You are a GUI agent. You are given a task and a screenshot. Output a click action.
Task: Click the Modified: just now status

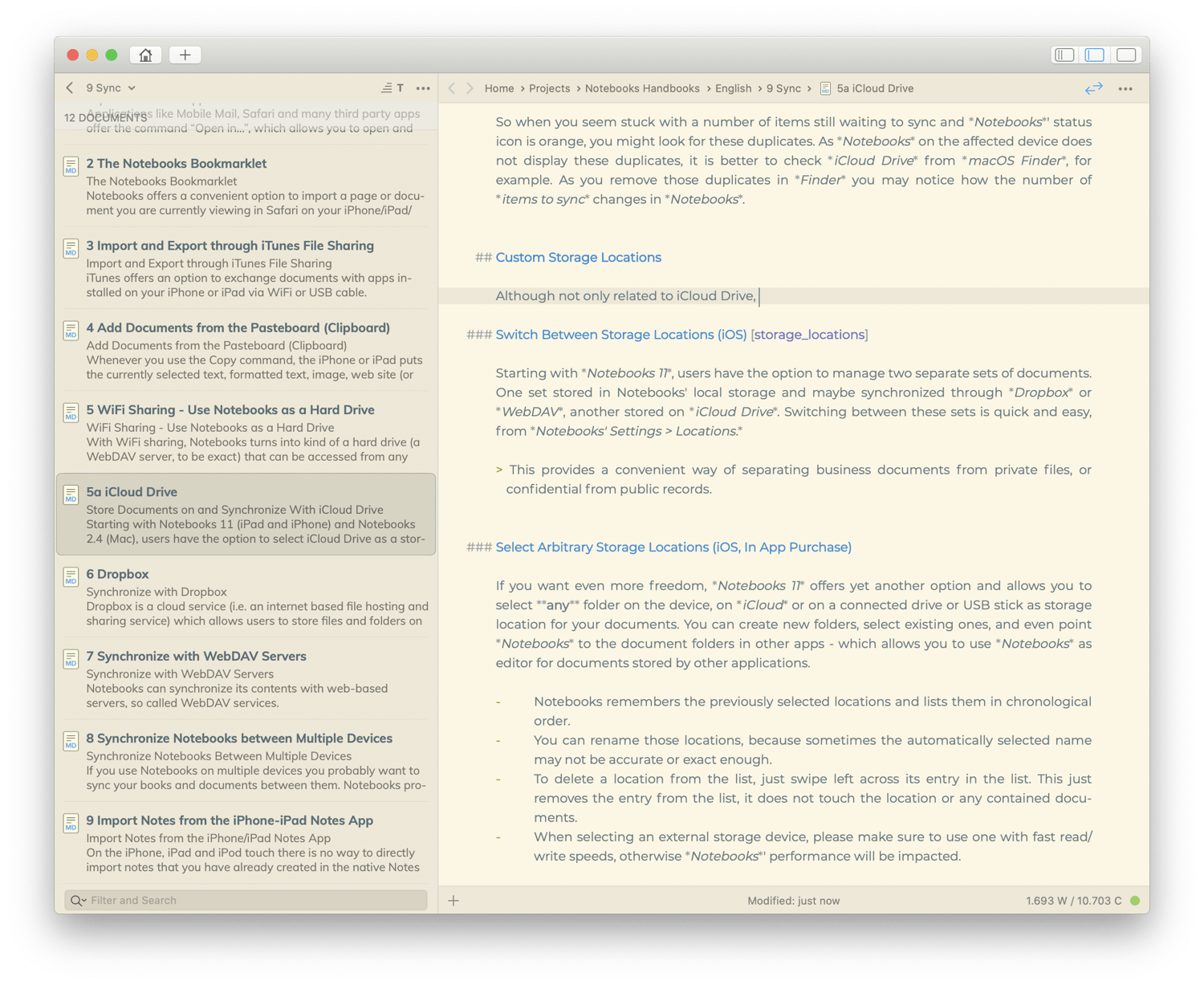(793, 901)
